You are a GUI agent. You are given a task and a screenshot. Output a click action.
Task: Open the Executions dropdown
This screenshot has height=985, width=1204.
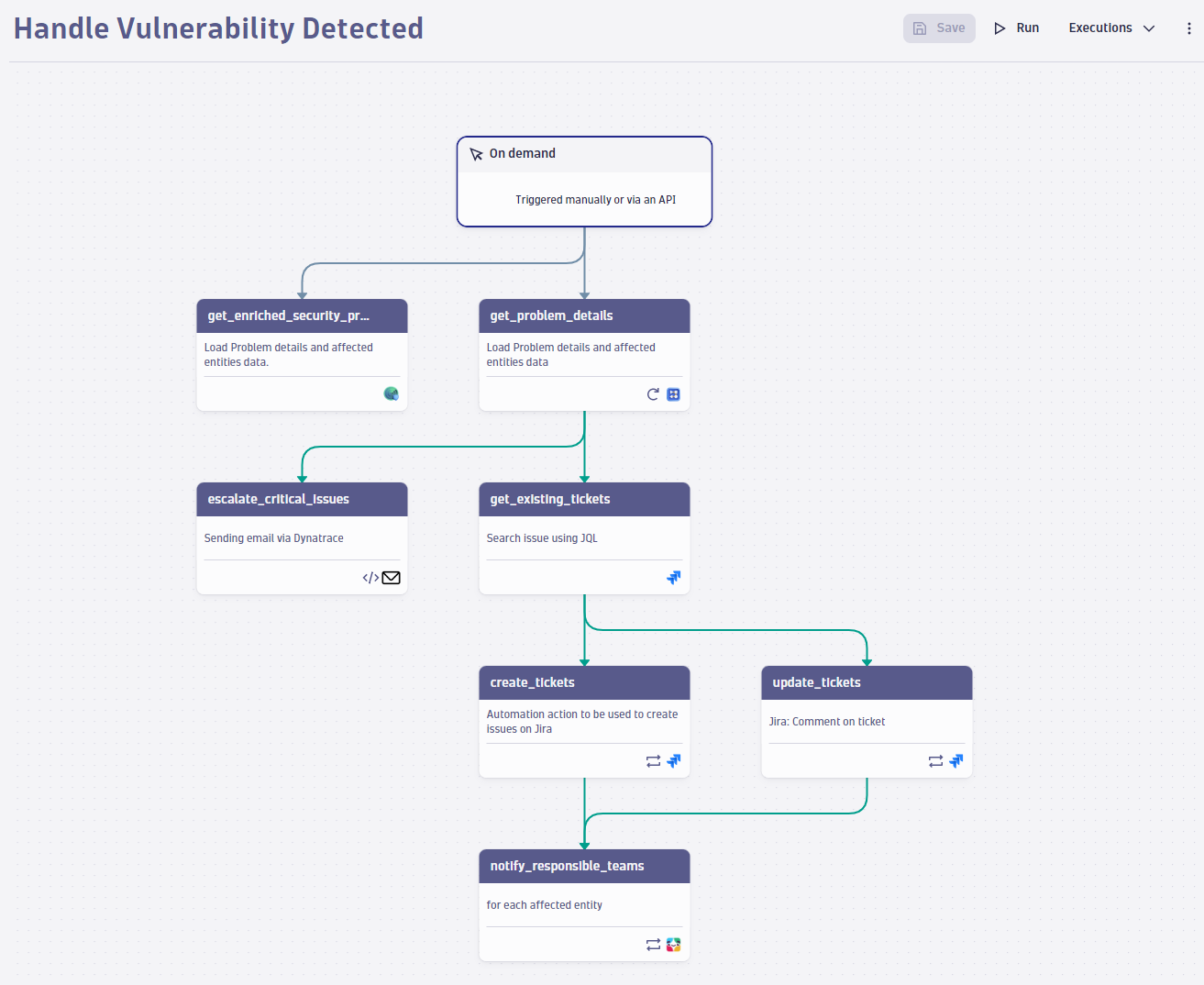[x=1111, y=28]
